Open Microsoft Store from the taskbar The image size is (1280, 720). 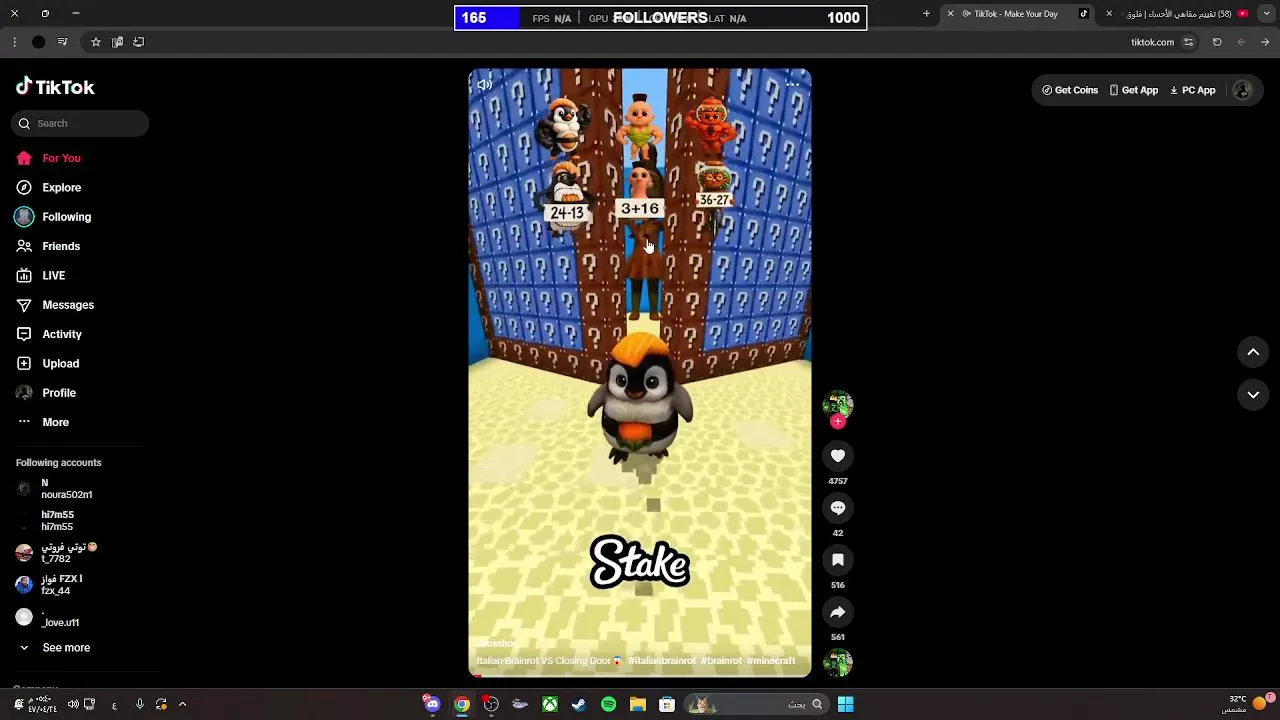[x=667, y=704]
